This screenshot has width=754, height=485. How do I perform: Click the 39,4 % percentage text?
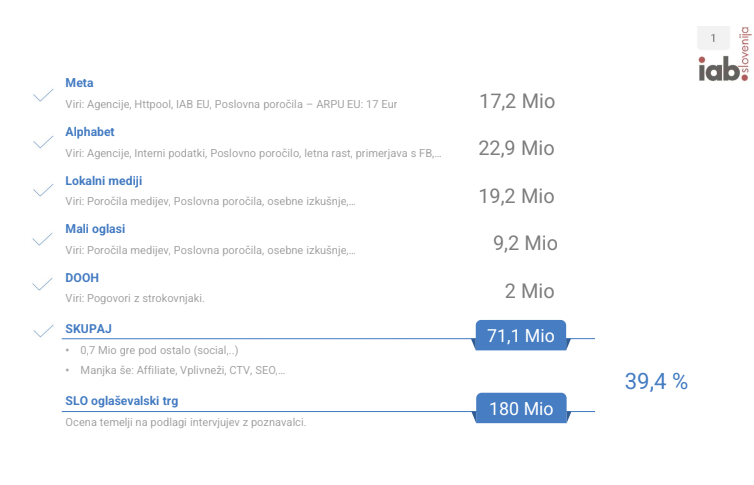pos(656,381)
